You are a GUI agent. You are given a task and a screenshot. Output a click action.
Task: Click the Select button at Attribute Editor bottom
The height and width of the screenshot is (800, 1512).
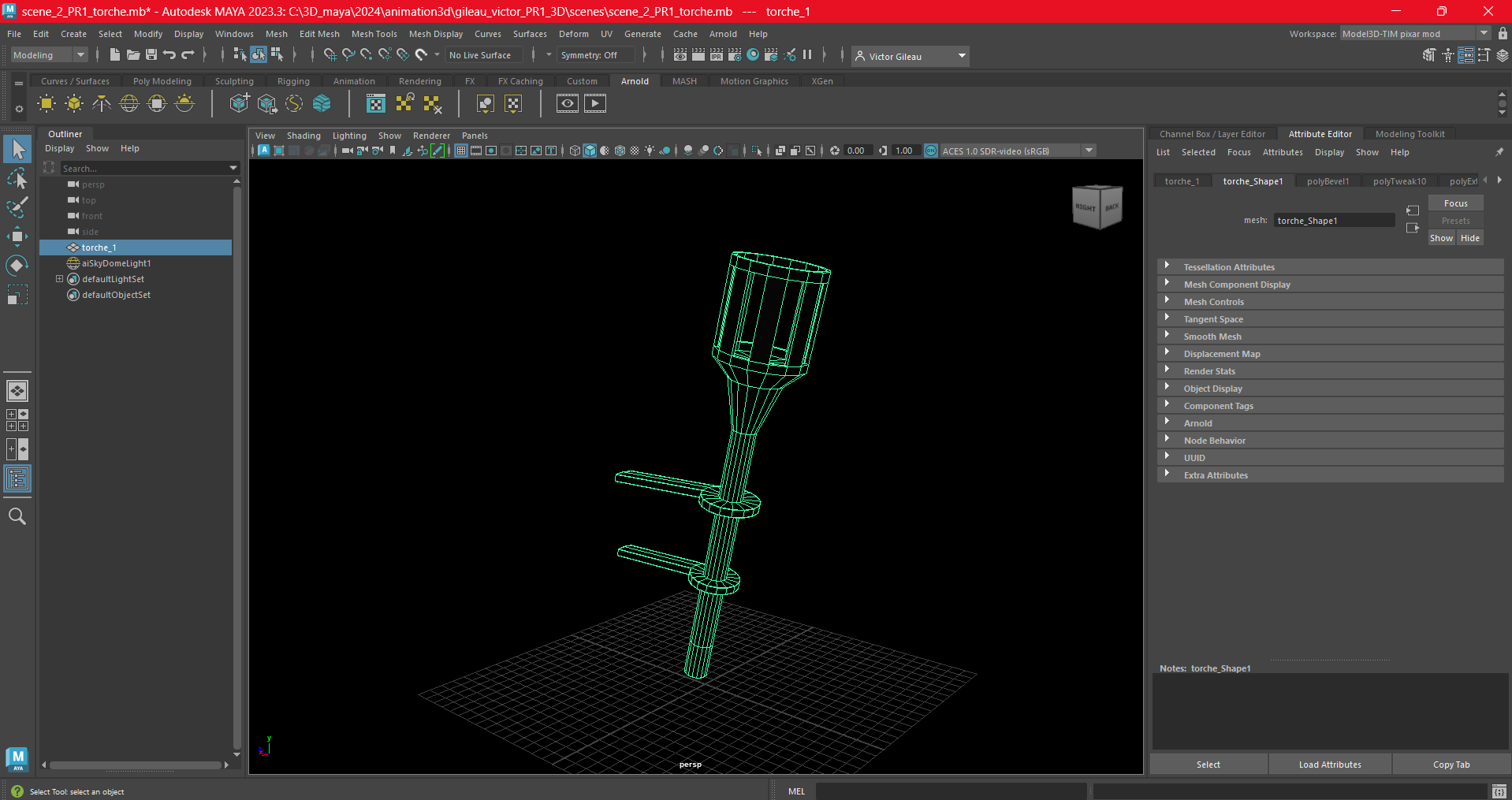pos(1208,765)
